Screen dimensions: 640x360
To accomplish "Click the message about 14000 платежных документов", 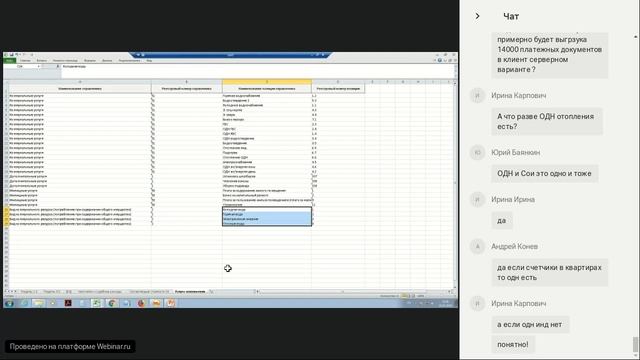I will pyautogui.click(x=549, y=55).
